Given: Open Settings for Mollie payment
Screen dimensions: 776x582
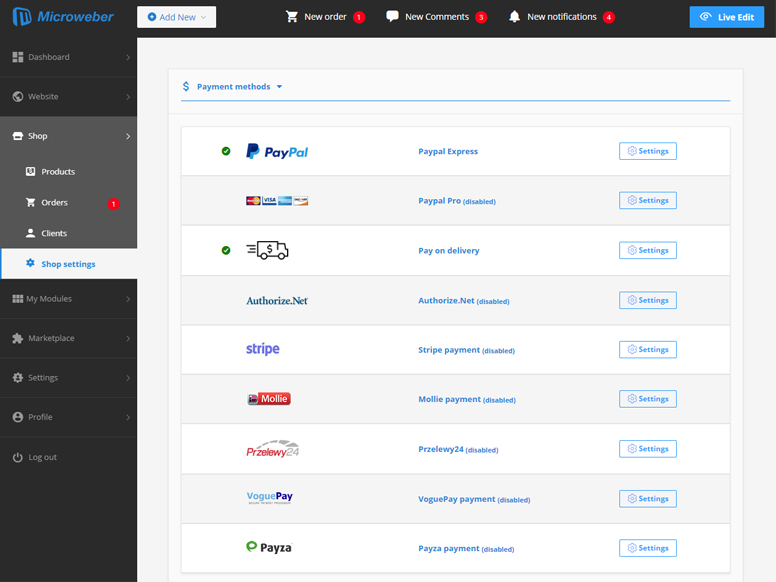Looking at the screenshot, I should (648, 399).
